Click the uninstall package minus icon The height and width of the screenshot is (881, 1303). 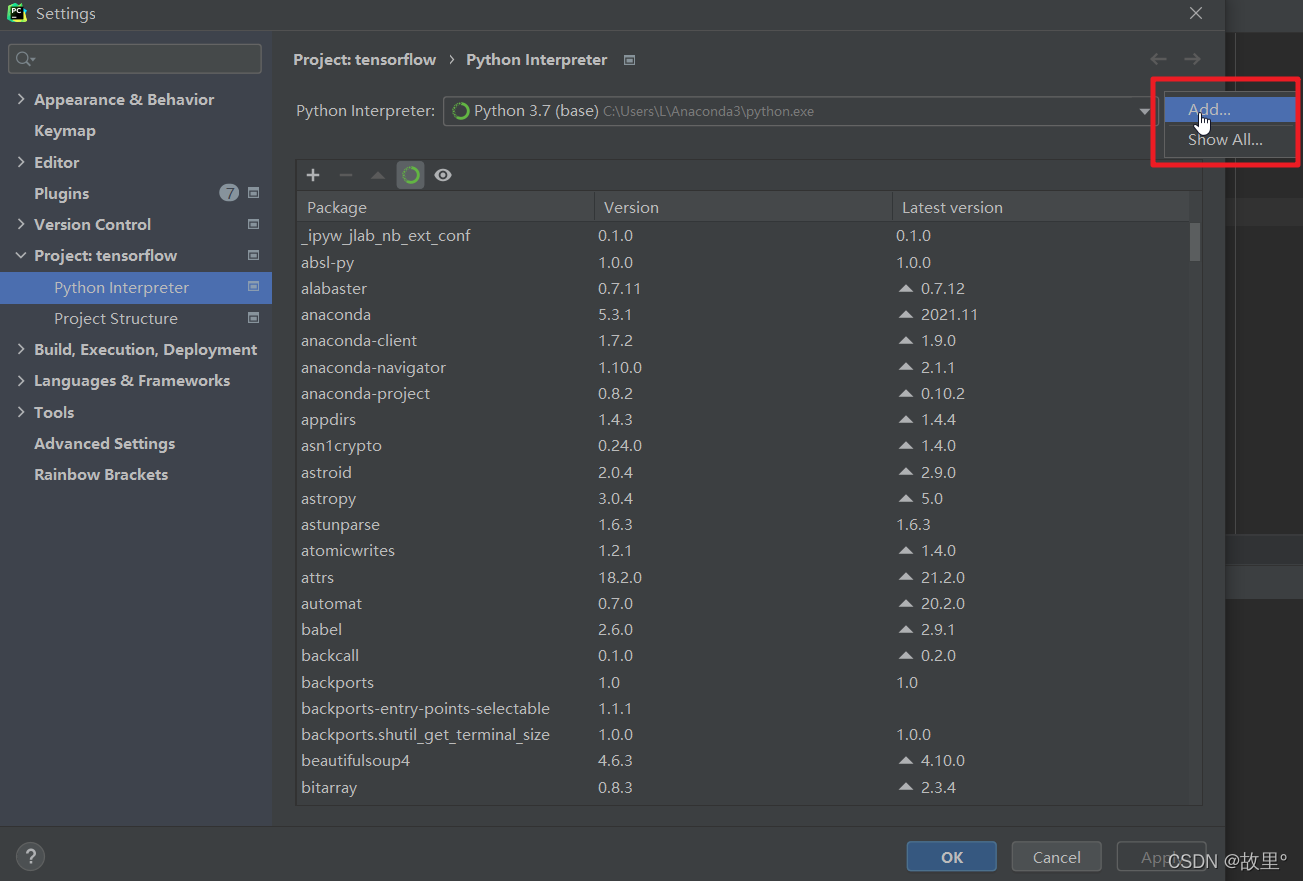[346, 175]
